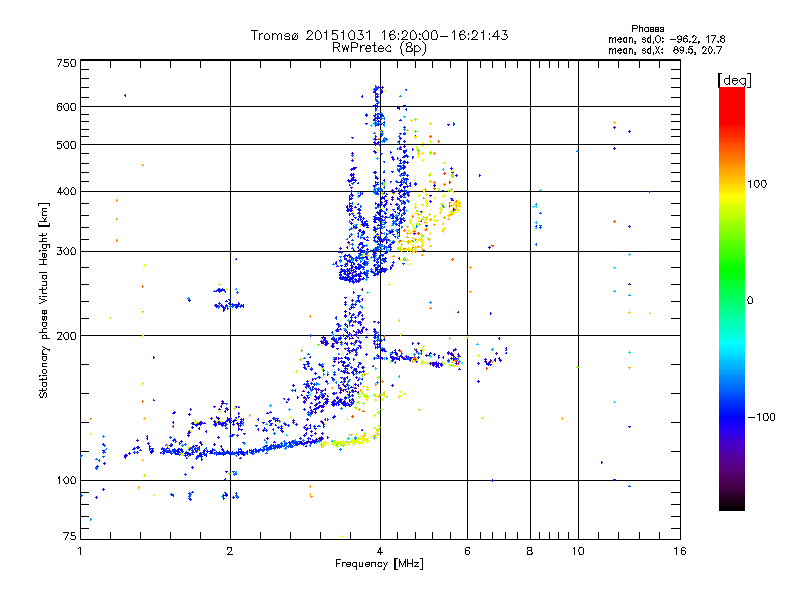Viewport: 800px width, 600px height.
Task: Click the 'Frequency [MHz]' axis label
Action: tap(379, 564)
